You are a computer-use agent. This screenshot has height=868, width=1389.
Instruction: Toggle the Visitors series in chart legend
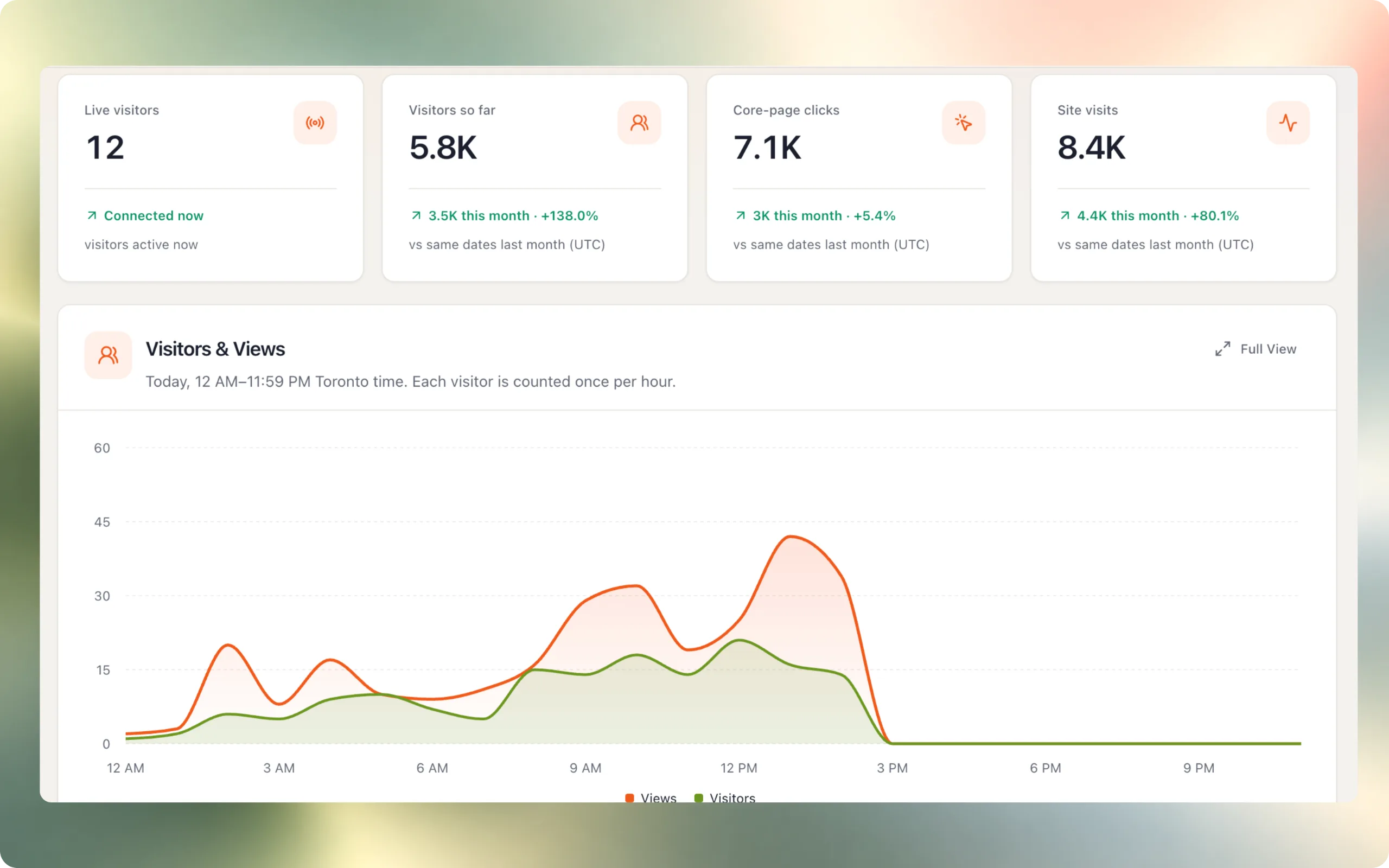point(725,798)
